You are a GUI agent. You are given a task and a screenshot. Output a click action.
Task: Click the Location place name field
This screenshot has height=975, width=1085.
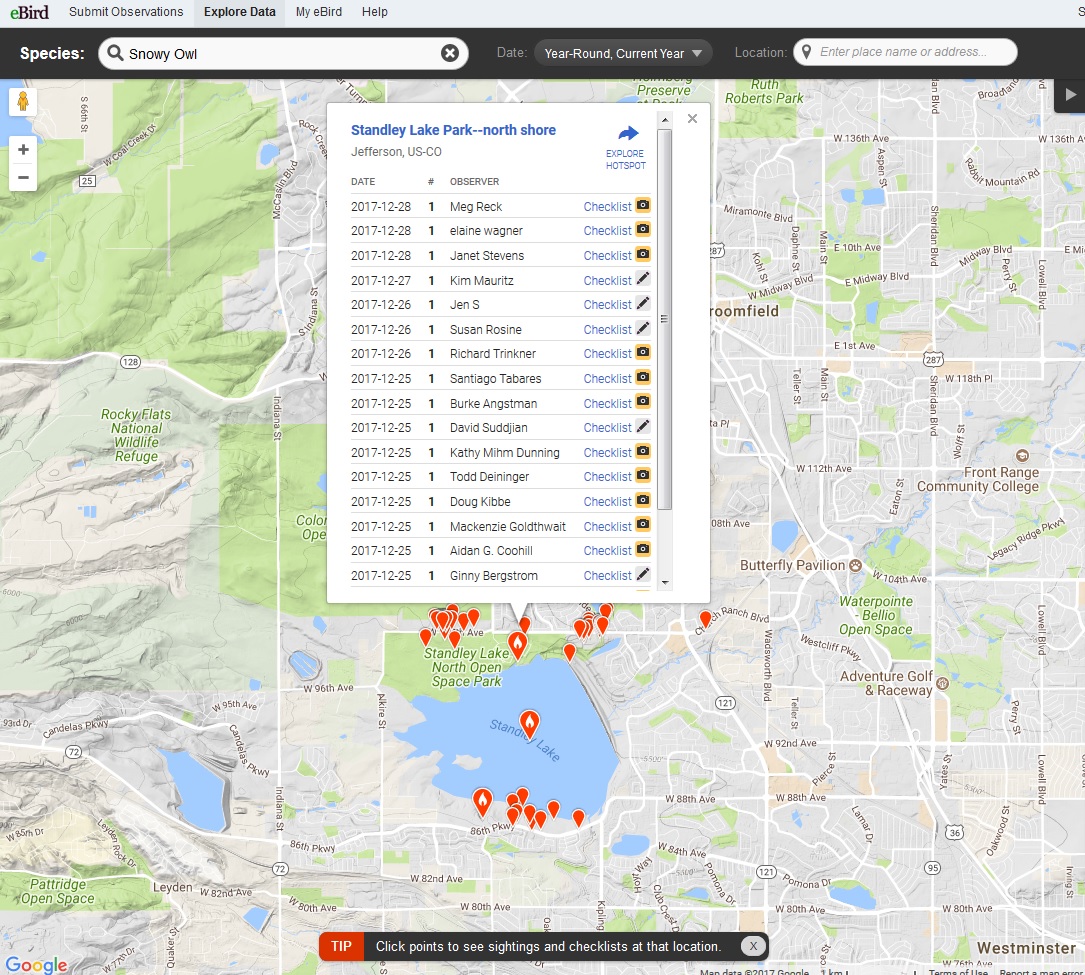tap(905, 52)
